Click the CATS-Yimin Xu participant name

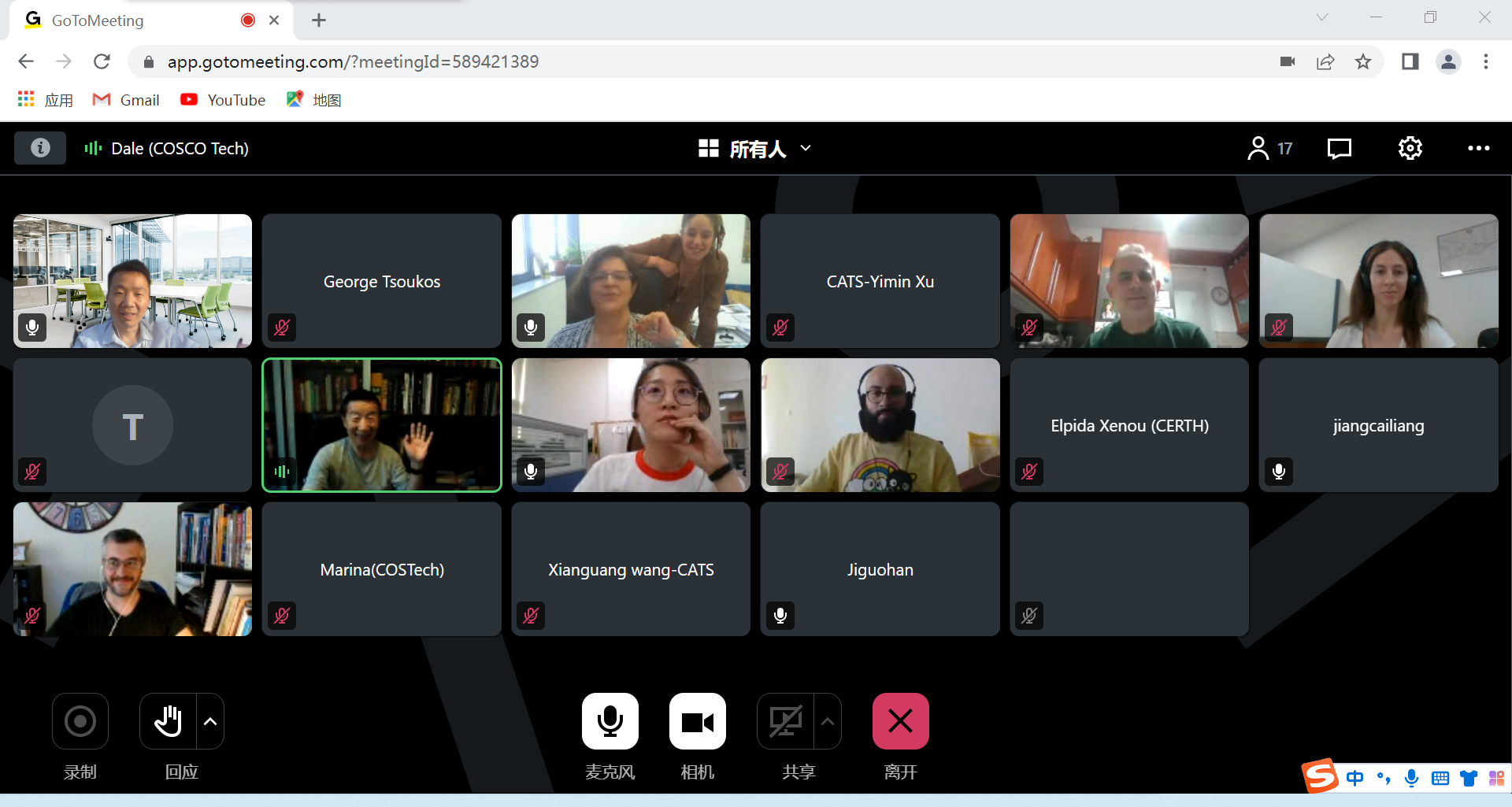click(x=880, y=281)
